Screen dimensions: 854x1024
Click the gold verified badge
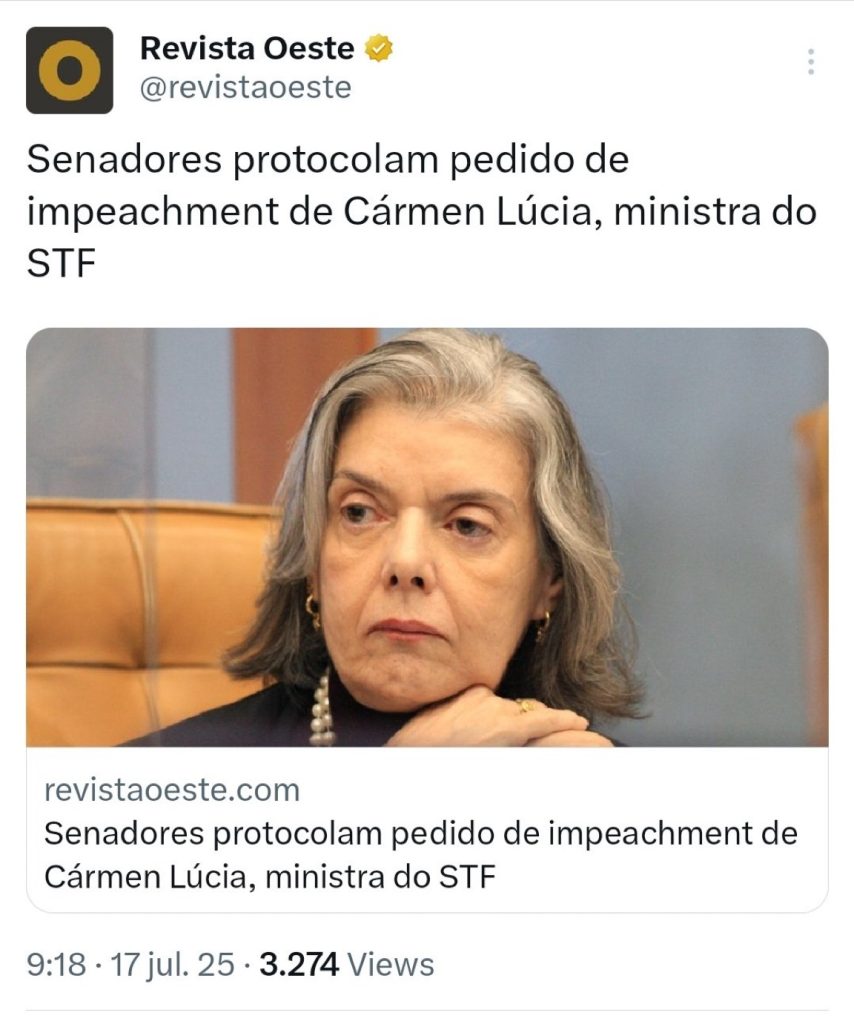tap(378, 48)
